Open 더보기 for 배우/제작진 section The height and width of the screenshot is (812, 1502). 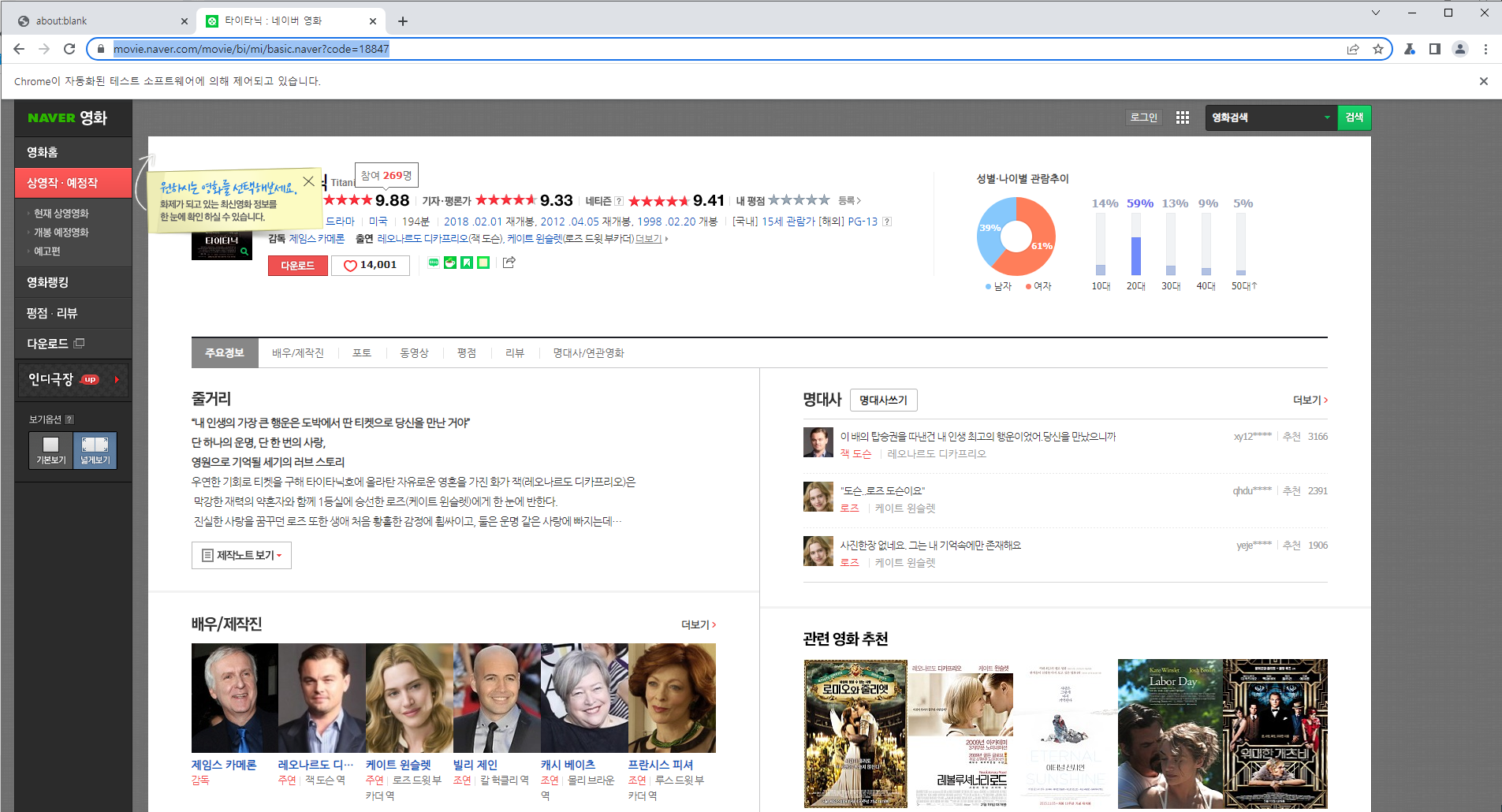tap(699, 624)
